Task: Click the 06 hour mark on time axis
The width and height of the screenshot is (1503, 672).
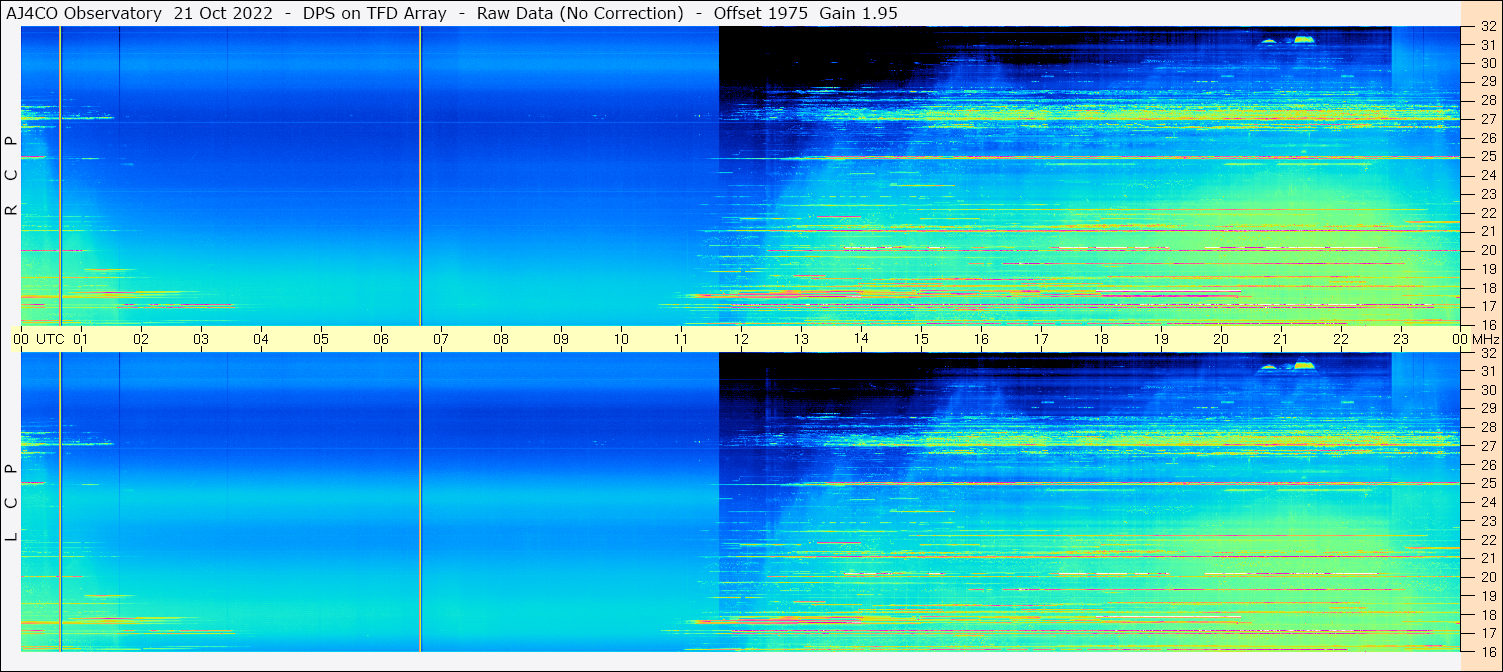Action: 381,339
